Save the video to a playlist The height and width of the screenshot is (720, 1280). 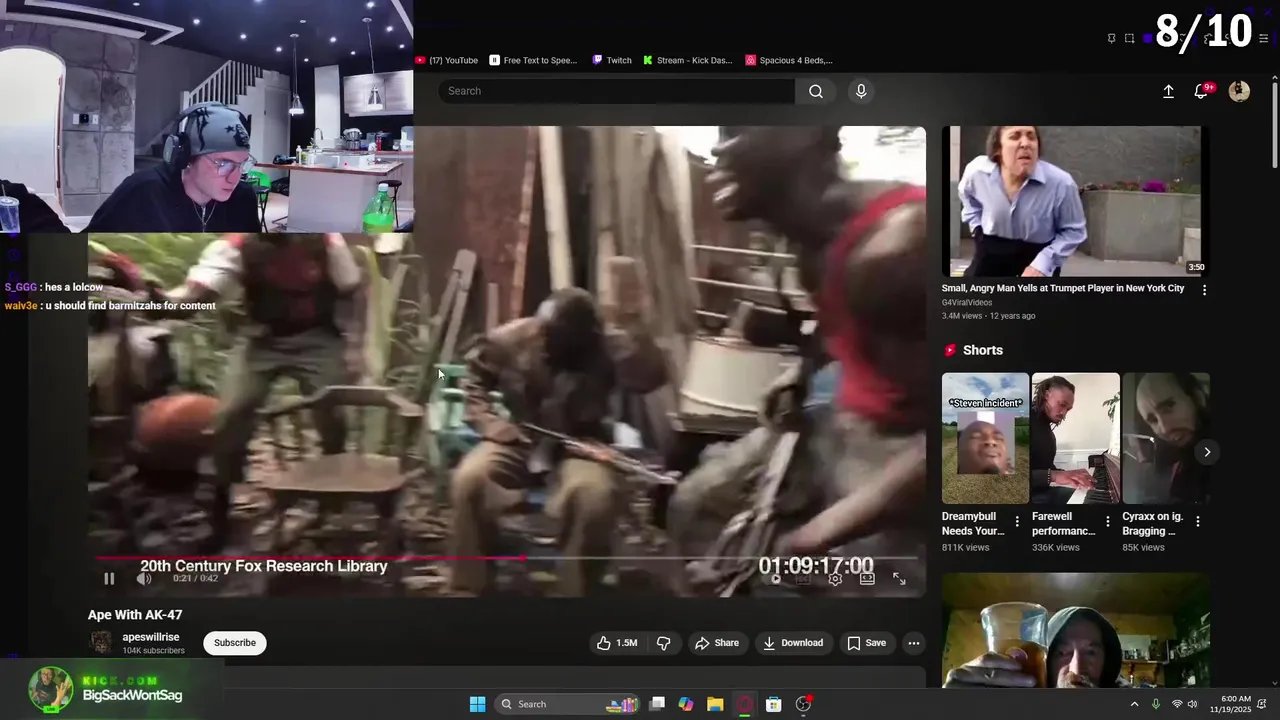click(867, 643)
